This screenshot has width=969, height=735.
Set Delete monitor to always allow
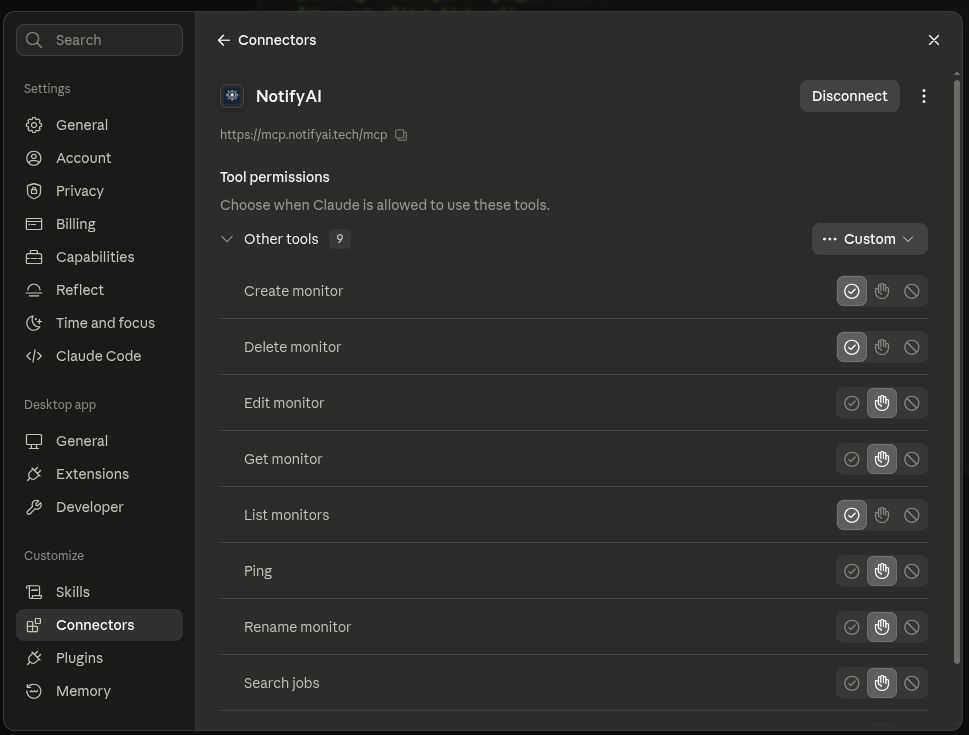(852, 347)
